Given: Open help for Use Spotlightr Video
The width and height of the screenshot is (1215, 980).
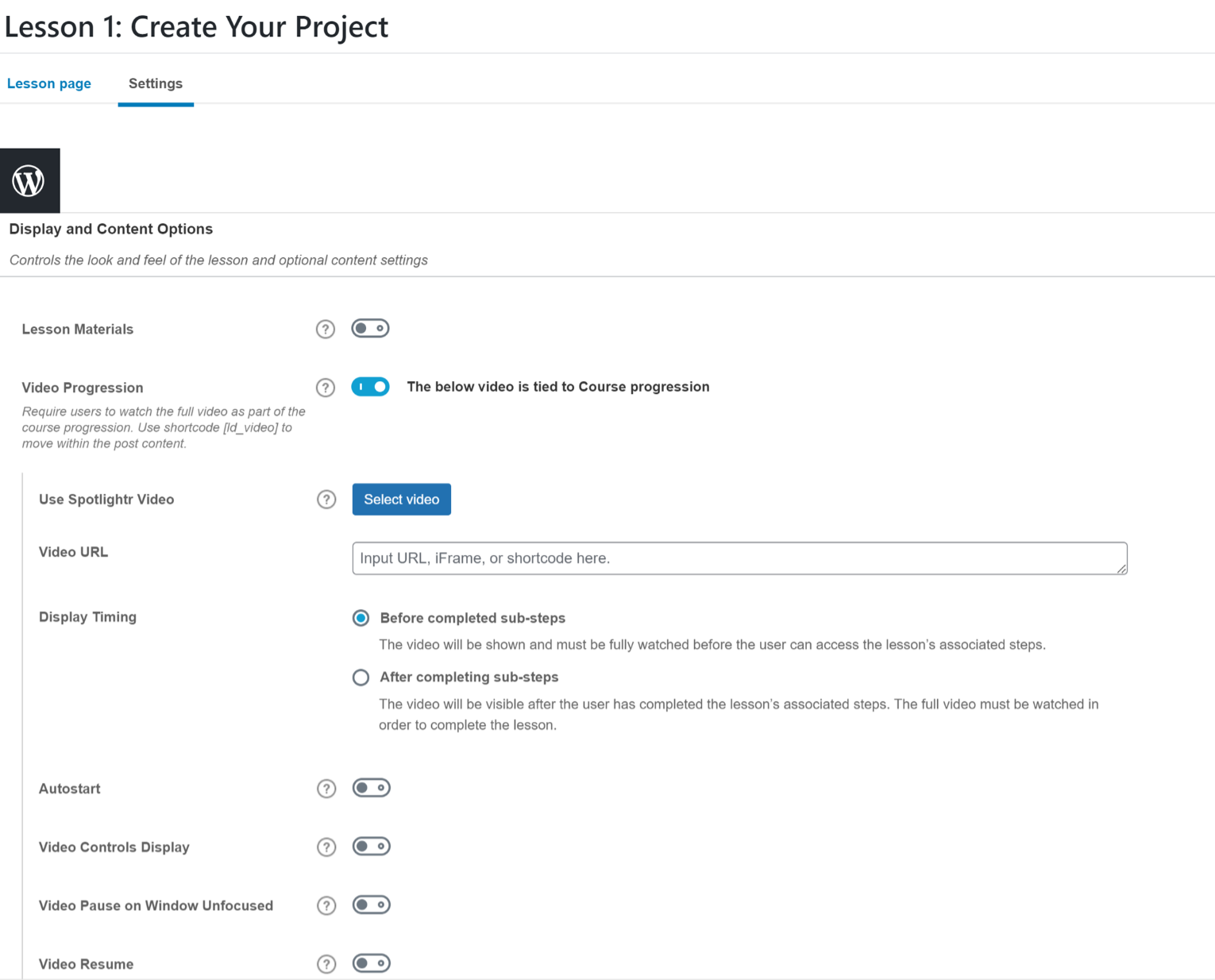Looking at the screenshot, I should tap(326, 500).
